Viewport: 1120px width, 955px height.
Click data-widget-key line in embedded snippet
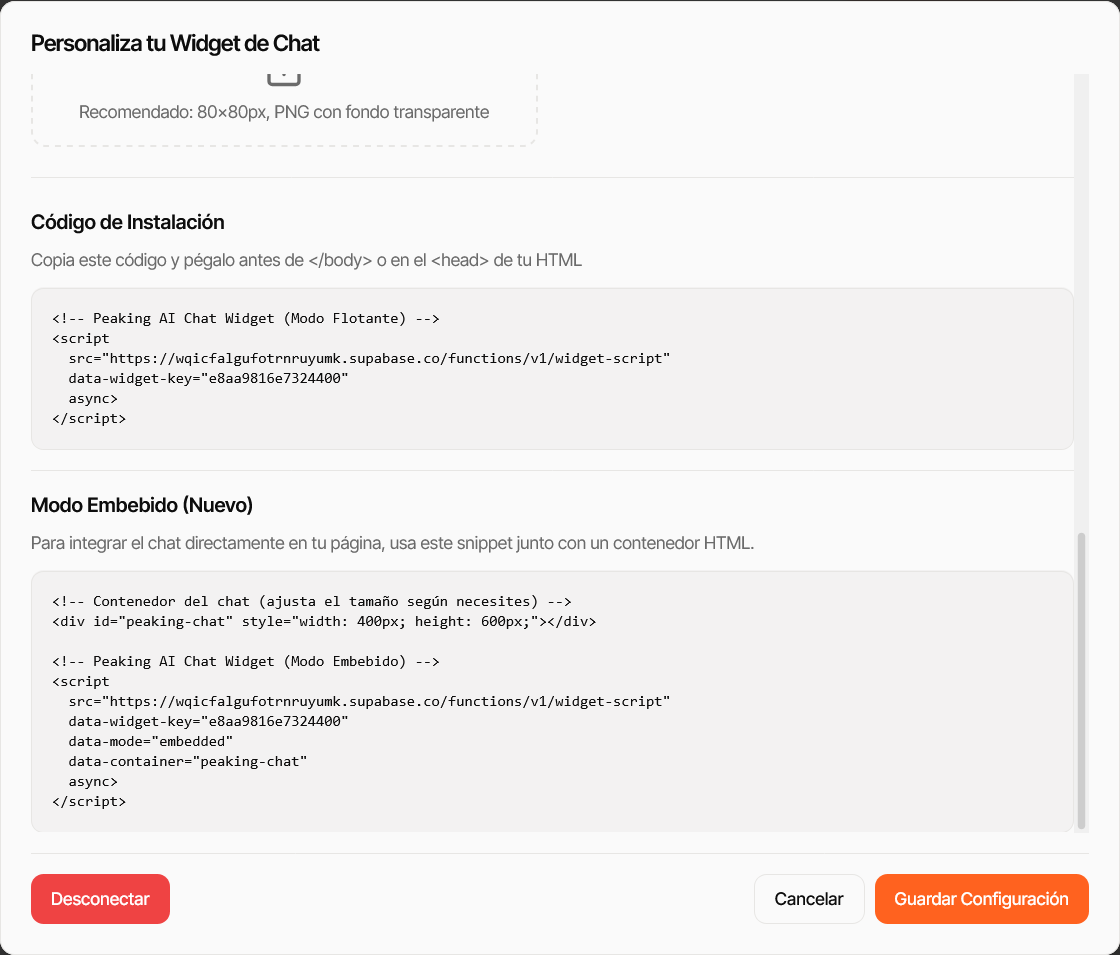[209, 721]
